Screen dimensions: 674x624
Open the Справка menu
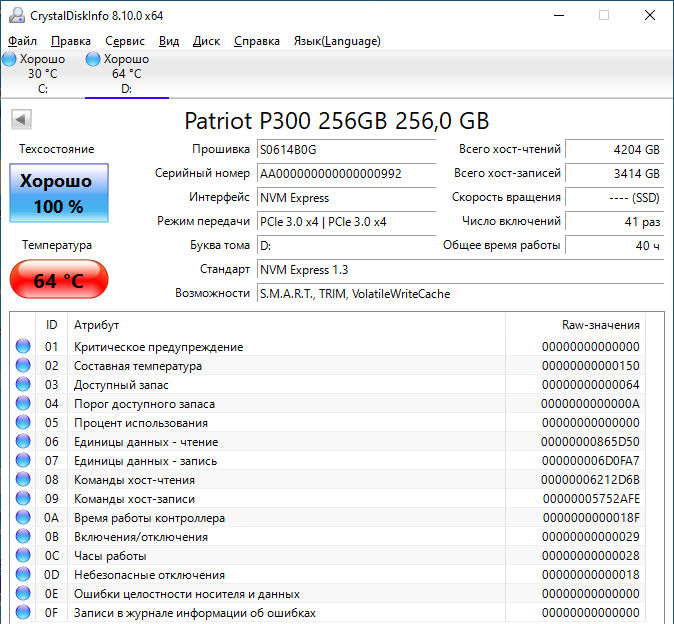point(257,41)
